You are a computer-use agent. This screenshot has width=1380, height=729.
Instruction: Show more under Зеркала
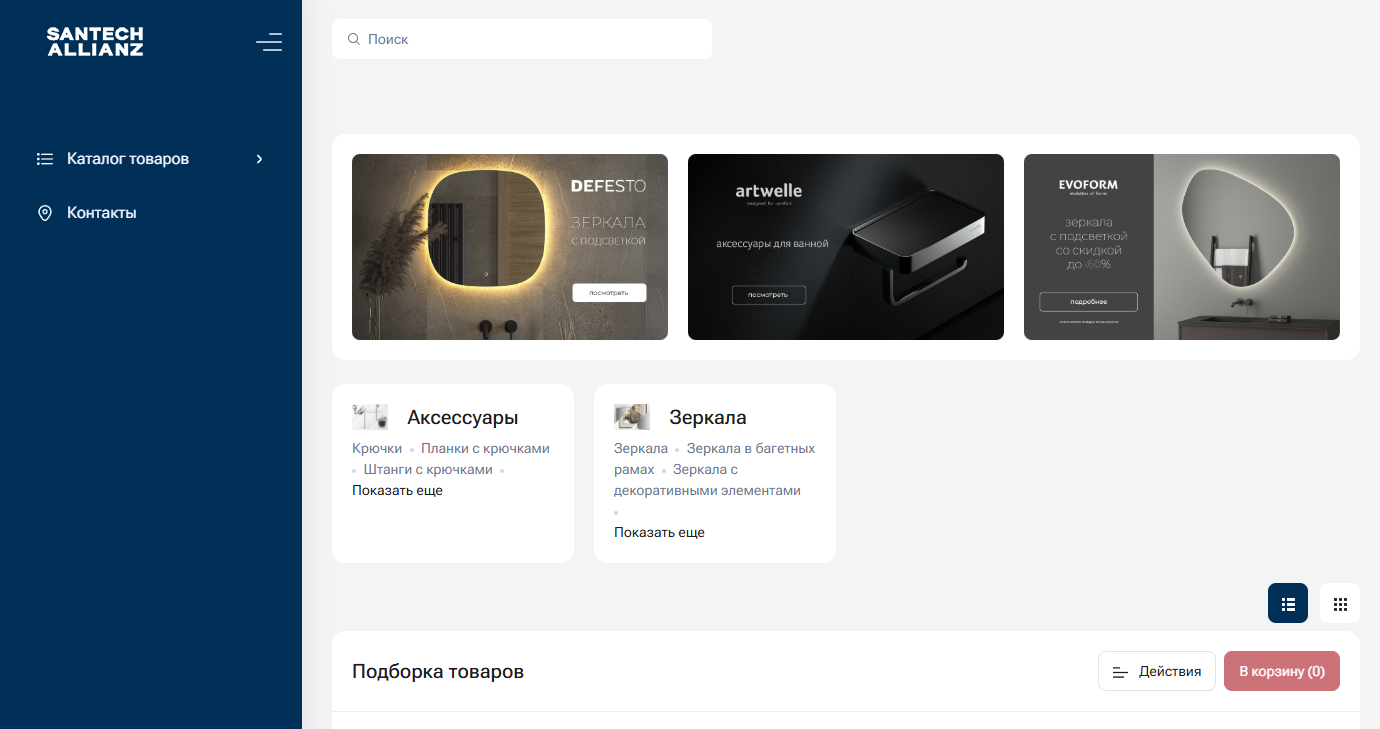(x=659, y=533)
